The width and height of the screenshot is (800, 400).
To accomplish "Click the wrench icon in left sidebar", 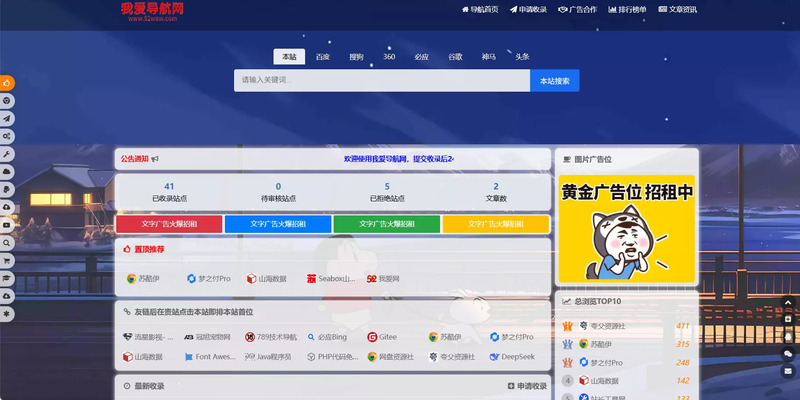I will tap(6, 154).
